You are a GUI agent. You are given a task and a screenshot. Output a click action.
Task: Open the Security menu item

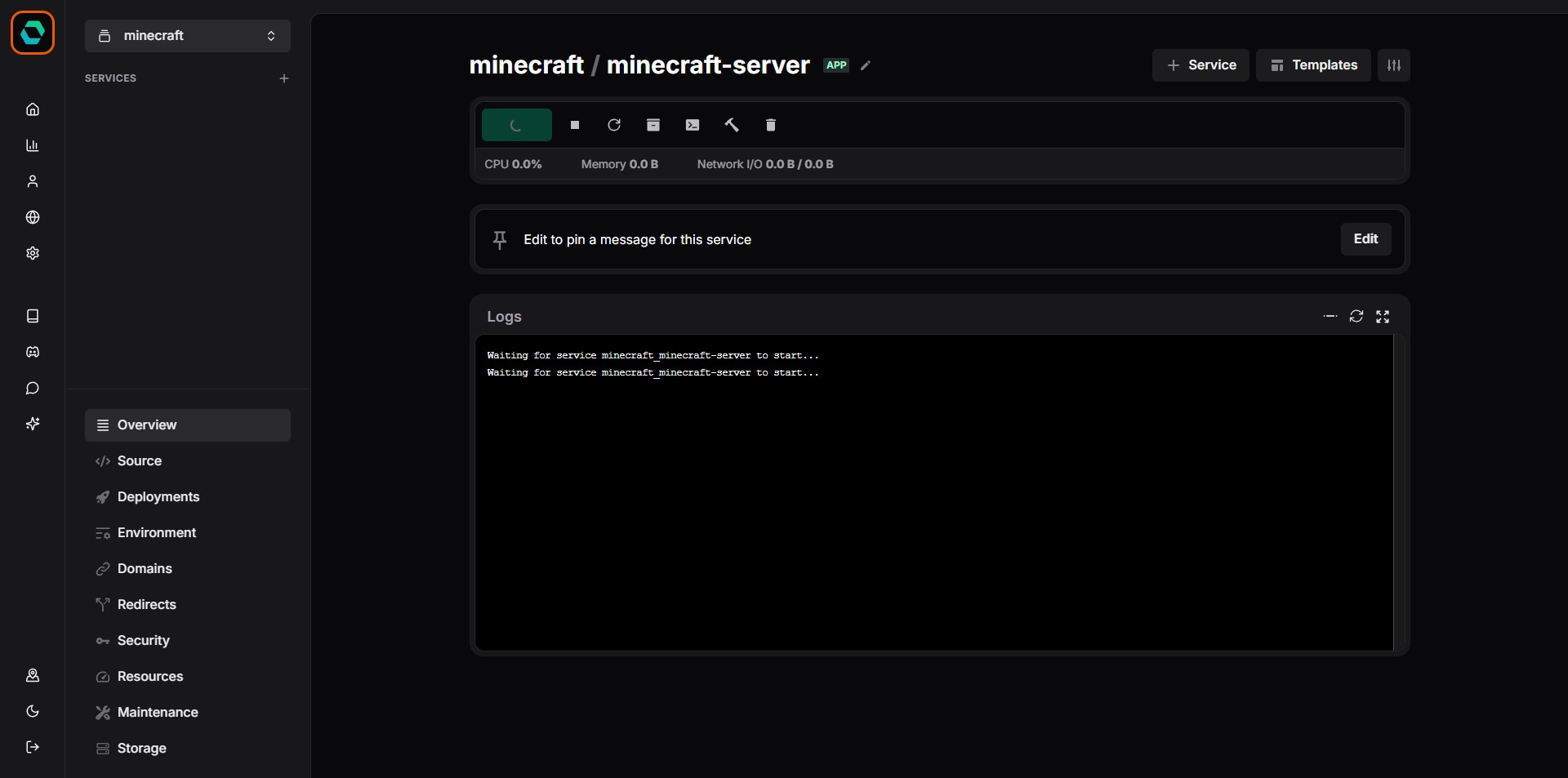pyautogui.click(x=188, y=641)
